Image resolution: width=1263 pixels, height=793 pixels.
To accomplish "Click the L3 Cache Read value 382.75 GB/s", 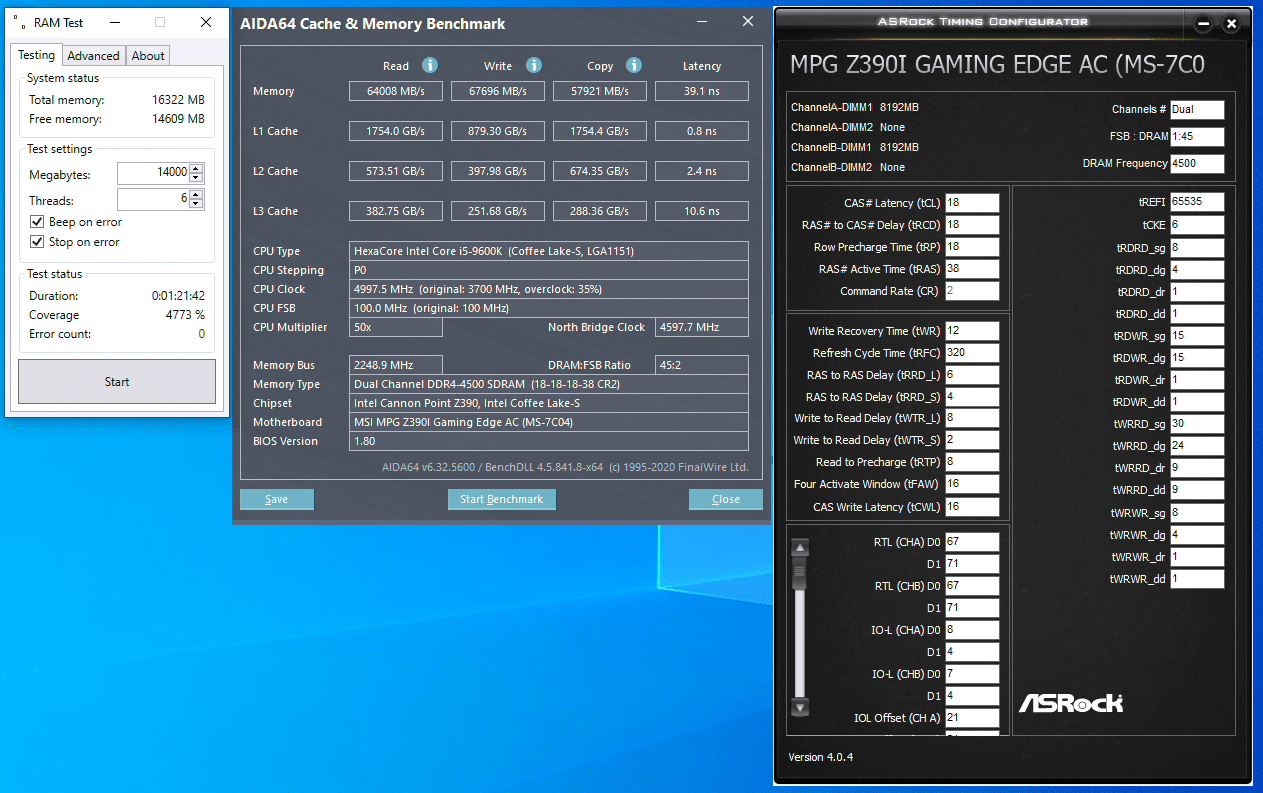I will 396,211.
